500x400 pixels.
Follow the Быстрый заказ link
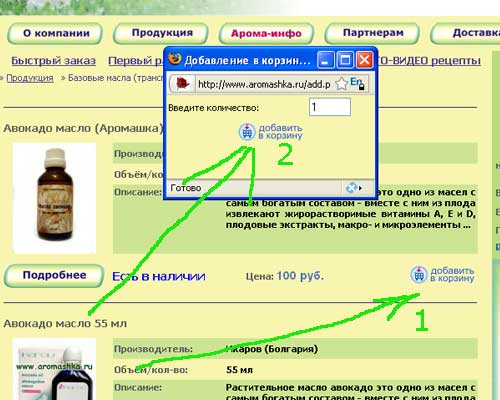coord(53,61)
